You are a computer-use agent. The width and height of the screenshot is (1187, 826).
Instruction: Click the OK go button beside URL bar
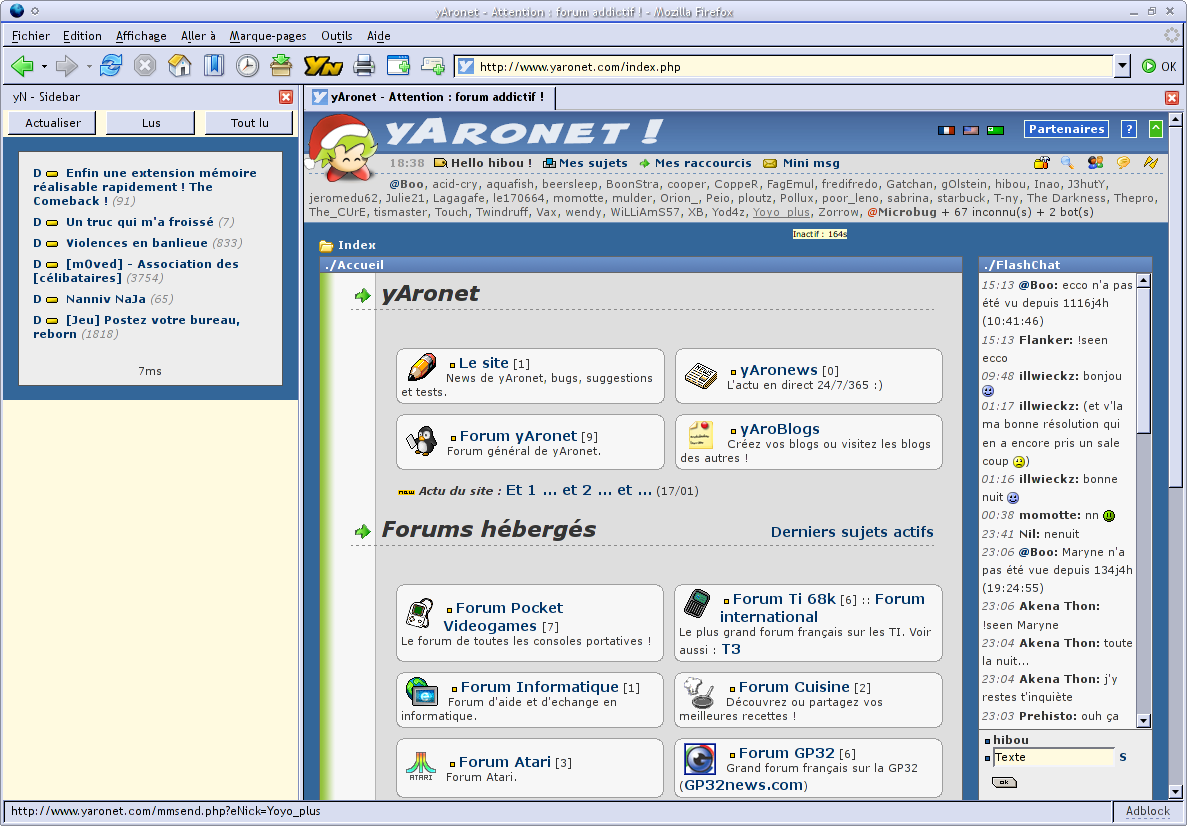coord(1160,67)
